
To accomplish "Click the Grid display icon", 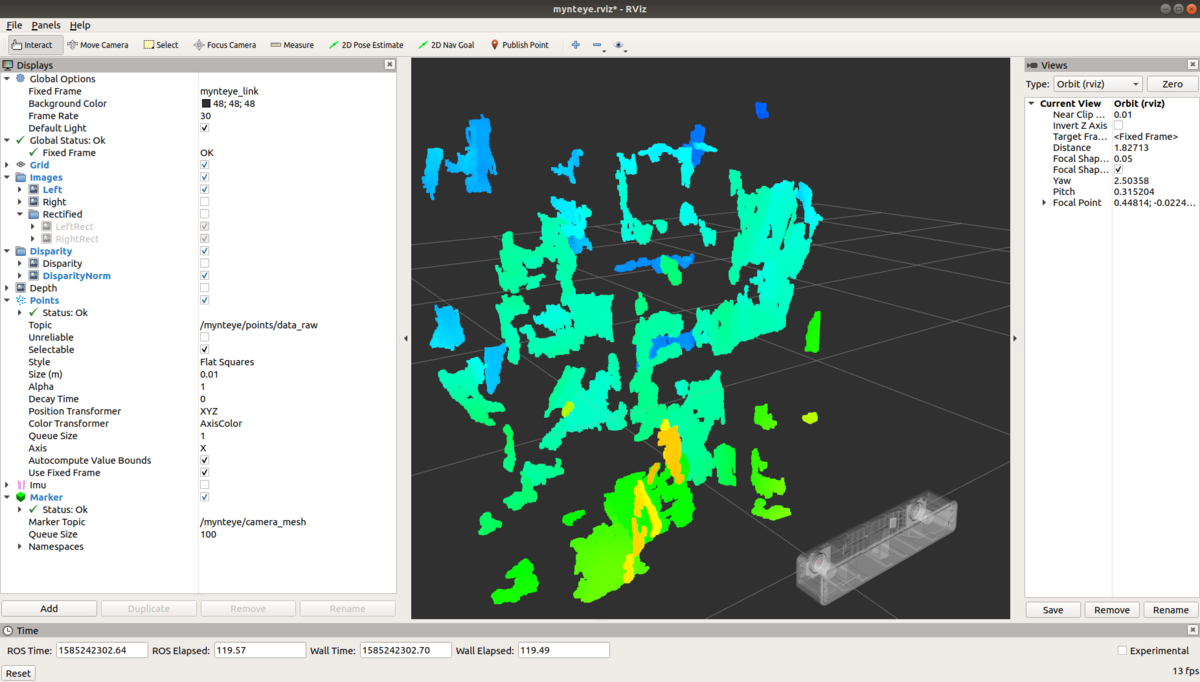I will coord(20,165).
